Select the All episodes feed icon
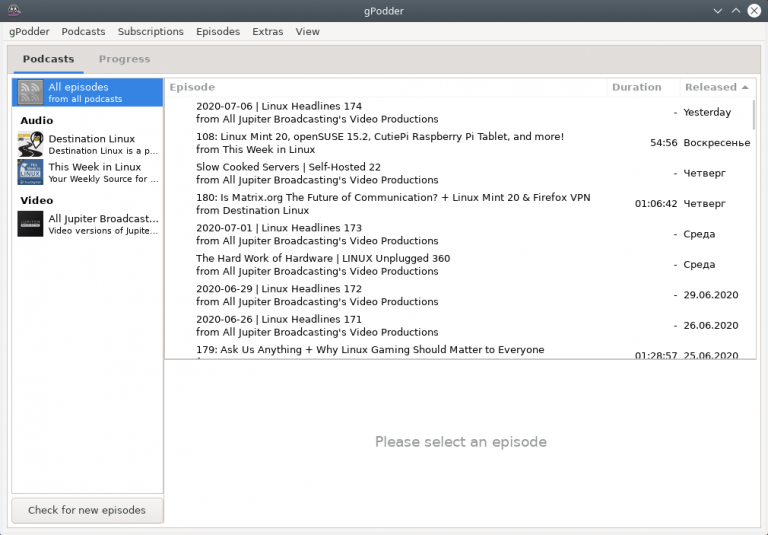 coord(30,92)
